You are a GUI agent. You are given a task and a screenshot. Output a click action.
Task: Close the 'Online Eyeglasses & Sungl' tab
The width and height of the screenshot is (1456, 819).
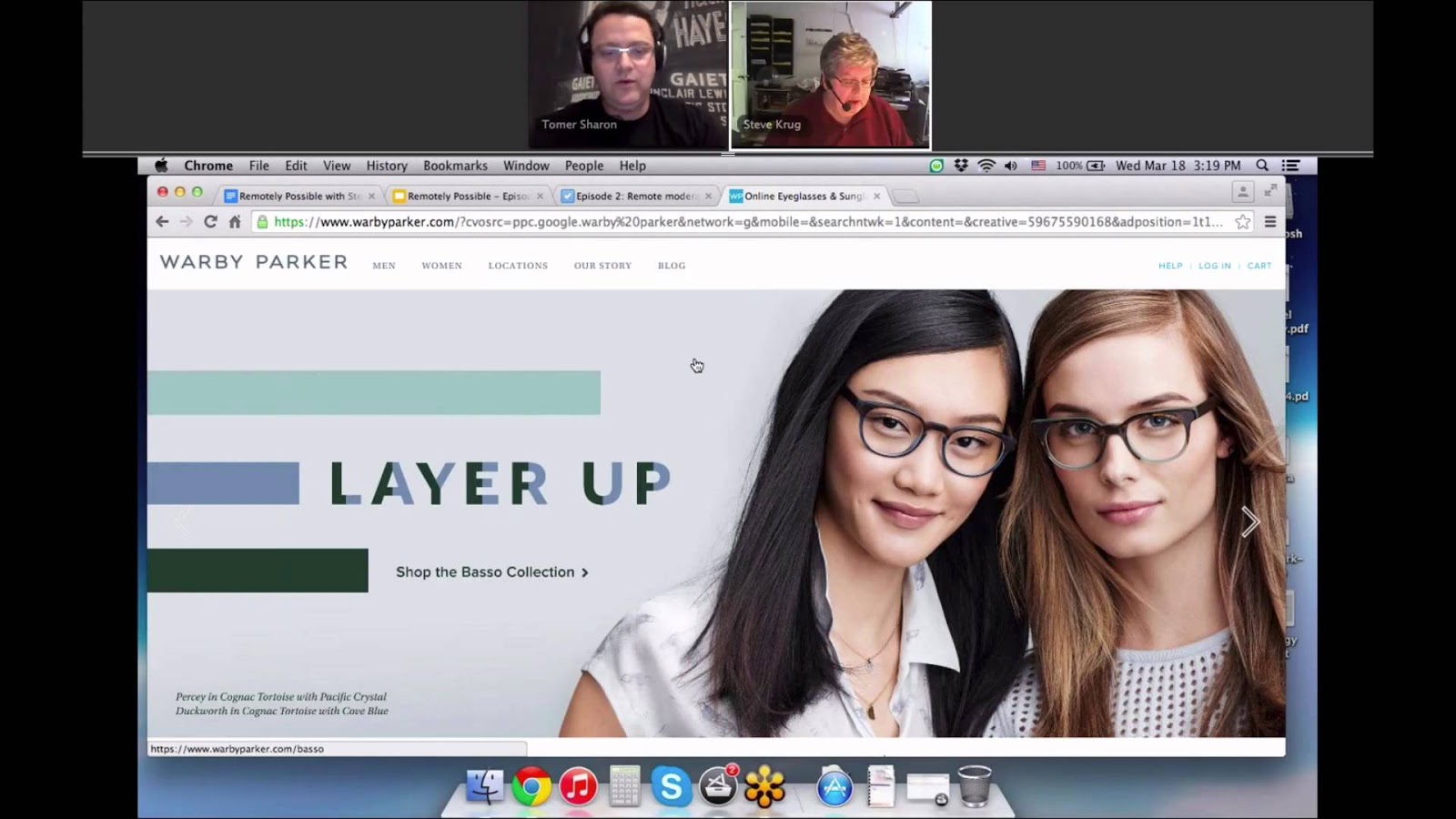pos(877,196)
